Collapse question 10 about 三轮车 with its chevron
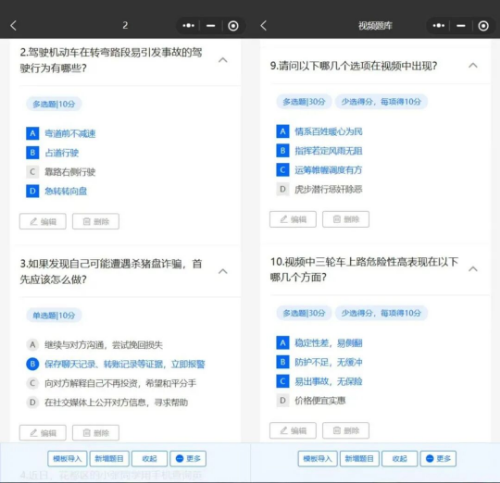The height and width of the screenshot is (483, 500). click(x=473, y=269)
